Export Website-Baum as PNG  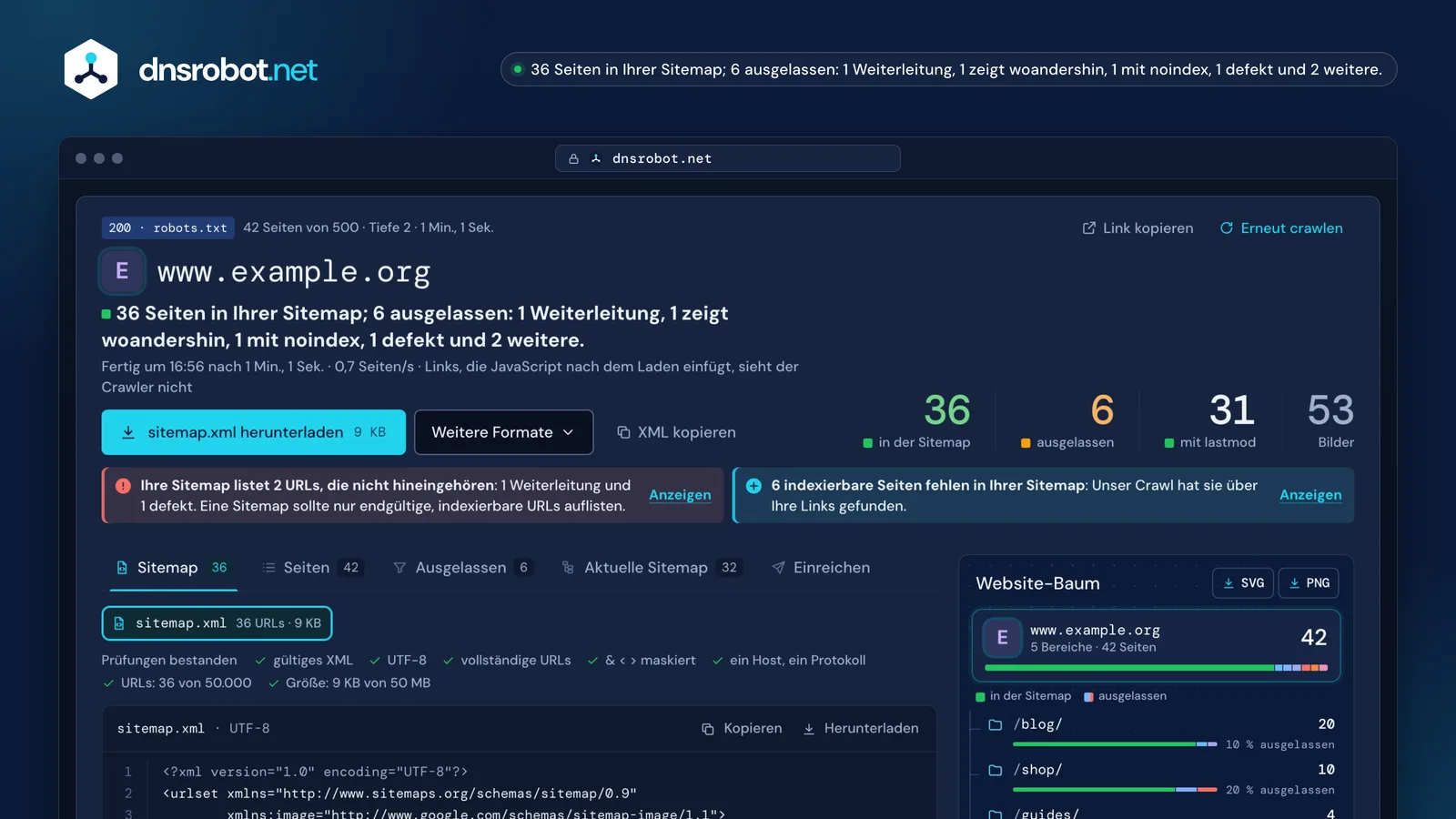(x=1309, y=583)
